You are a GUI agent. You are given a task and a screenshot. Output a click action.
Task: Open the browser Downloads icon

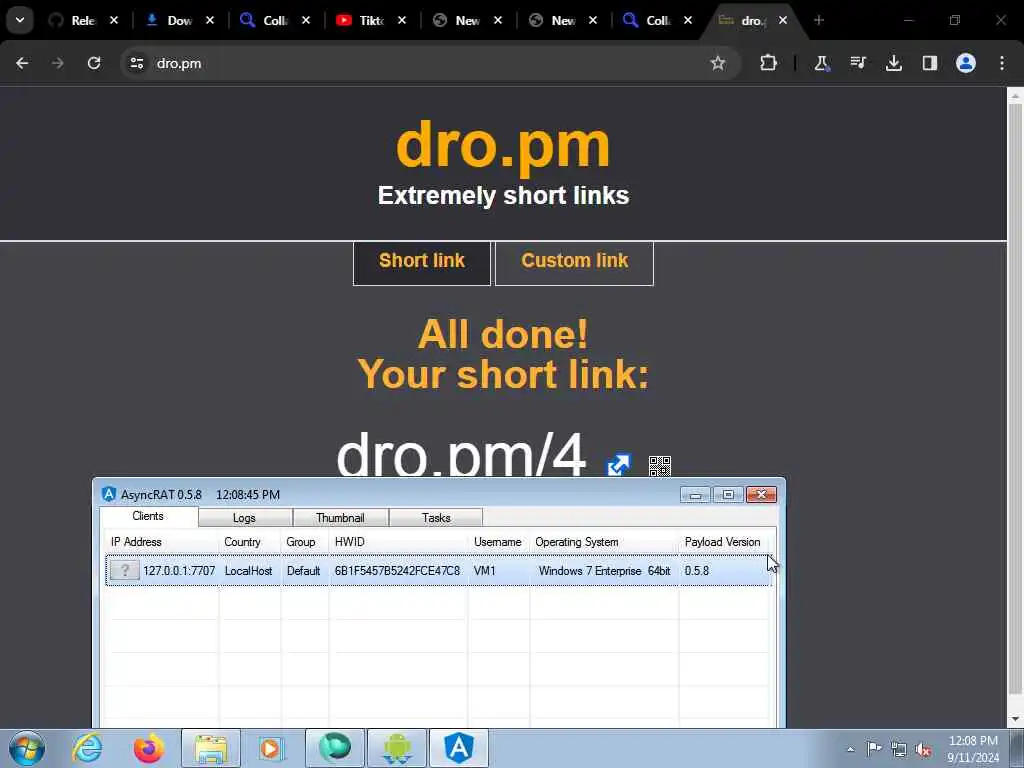(x=894, y=63)
